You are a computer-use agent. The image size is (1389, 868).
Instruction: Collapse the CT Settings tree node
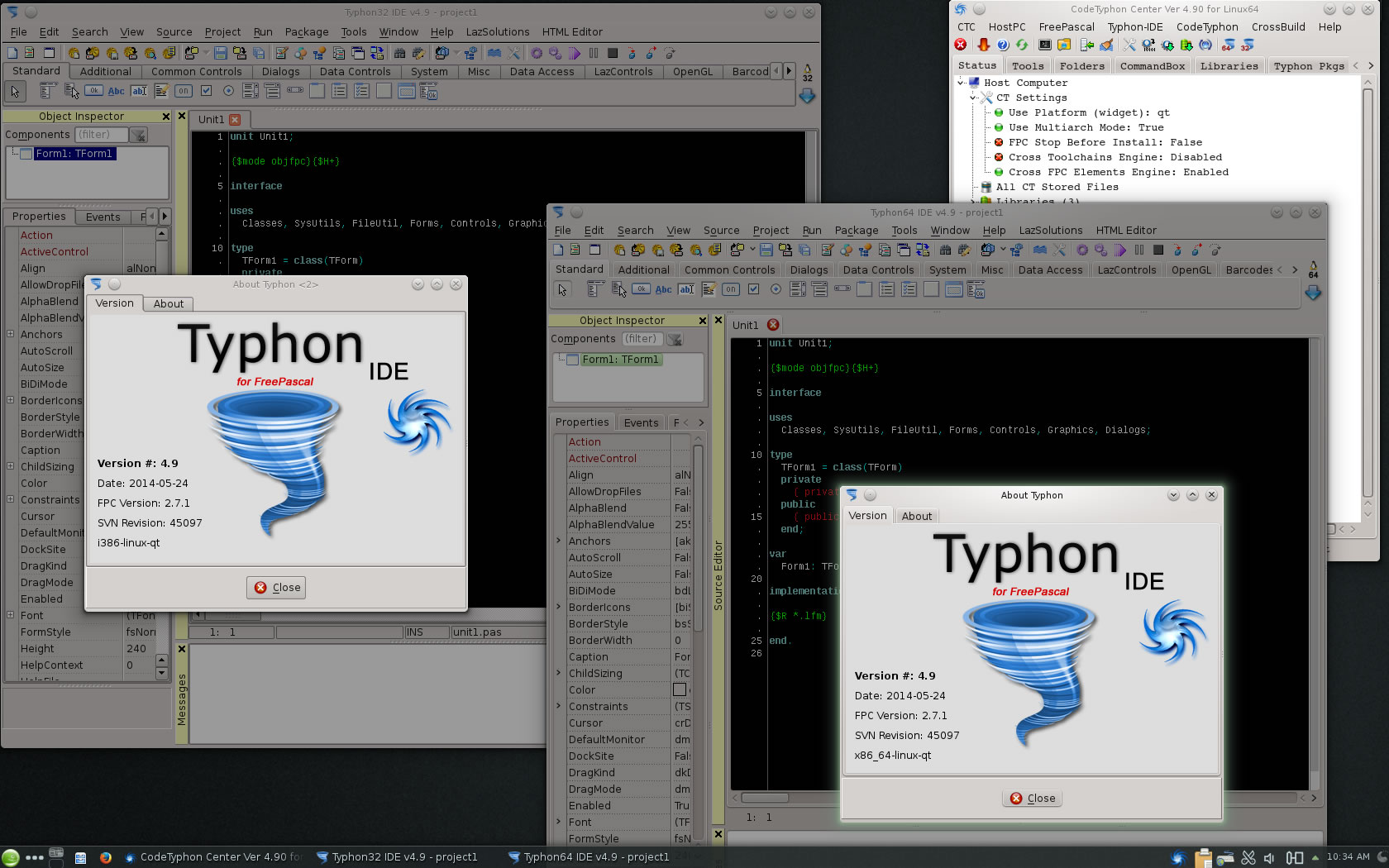[x=973, y=98]
